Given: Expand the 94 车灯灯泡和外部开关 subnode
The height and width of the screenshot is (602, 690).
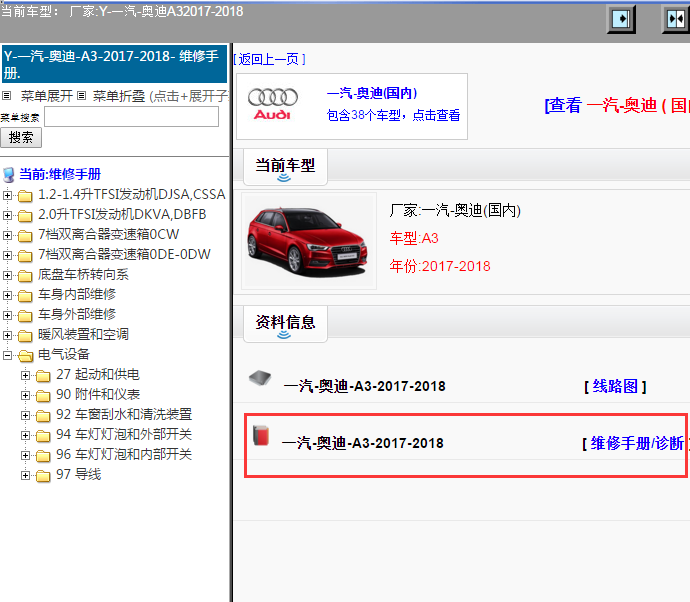Looking at the screenshot, I should click(x=26, y=435).
